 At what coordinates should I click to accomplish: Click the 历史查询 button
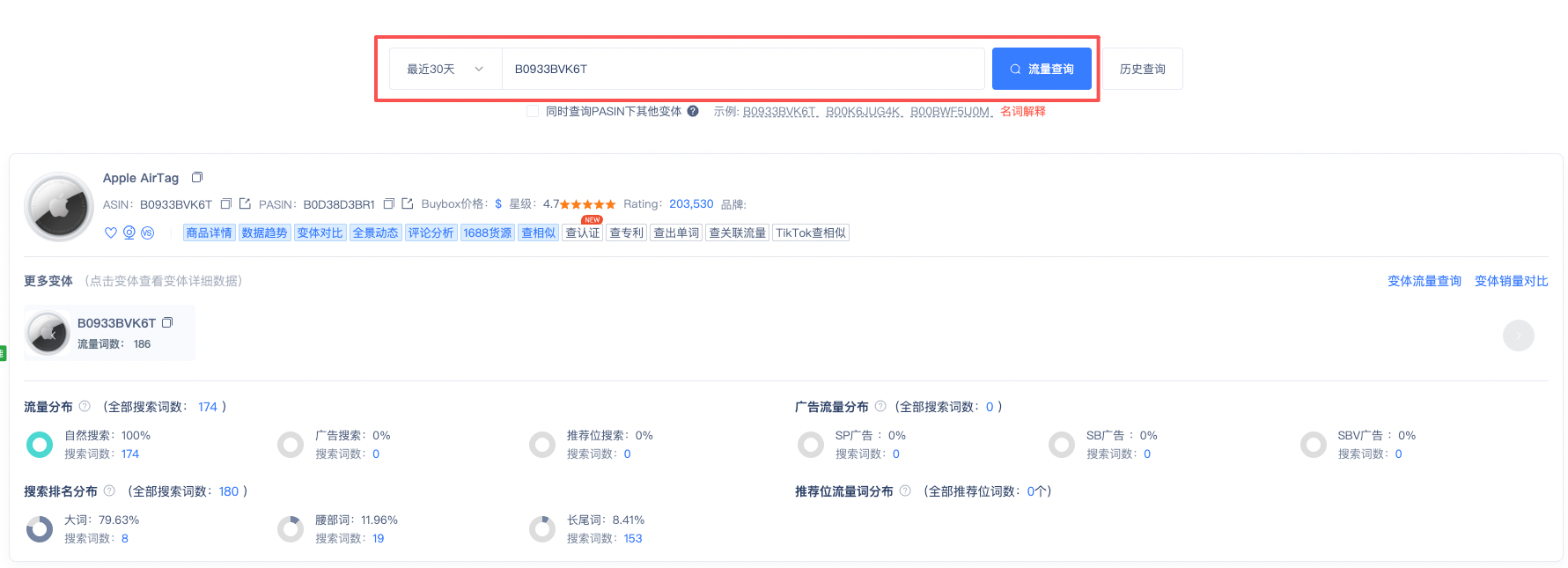(1142, 69)
